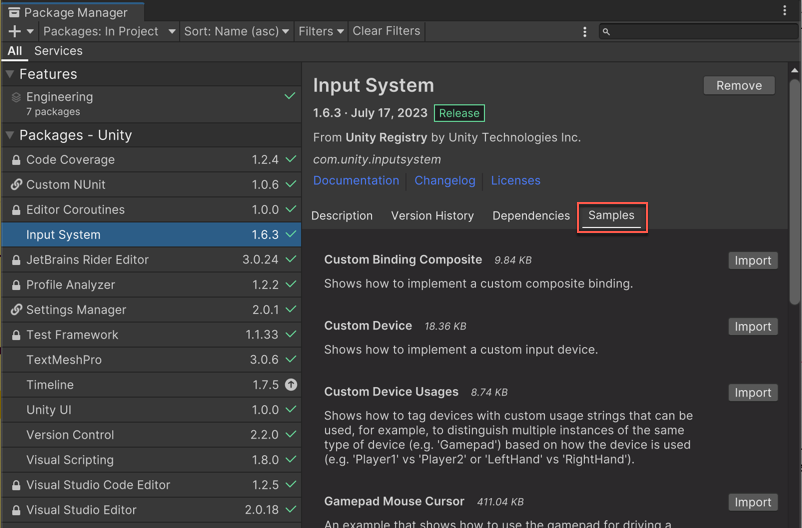
Task: Click the Engineering feature stack icon
Action: coord(16,98)
